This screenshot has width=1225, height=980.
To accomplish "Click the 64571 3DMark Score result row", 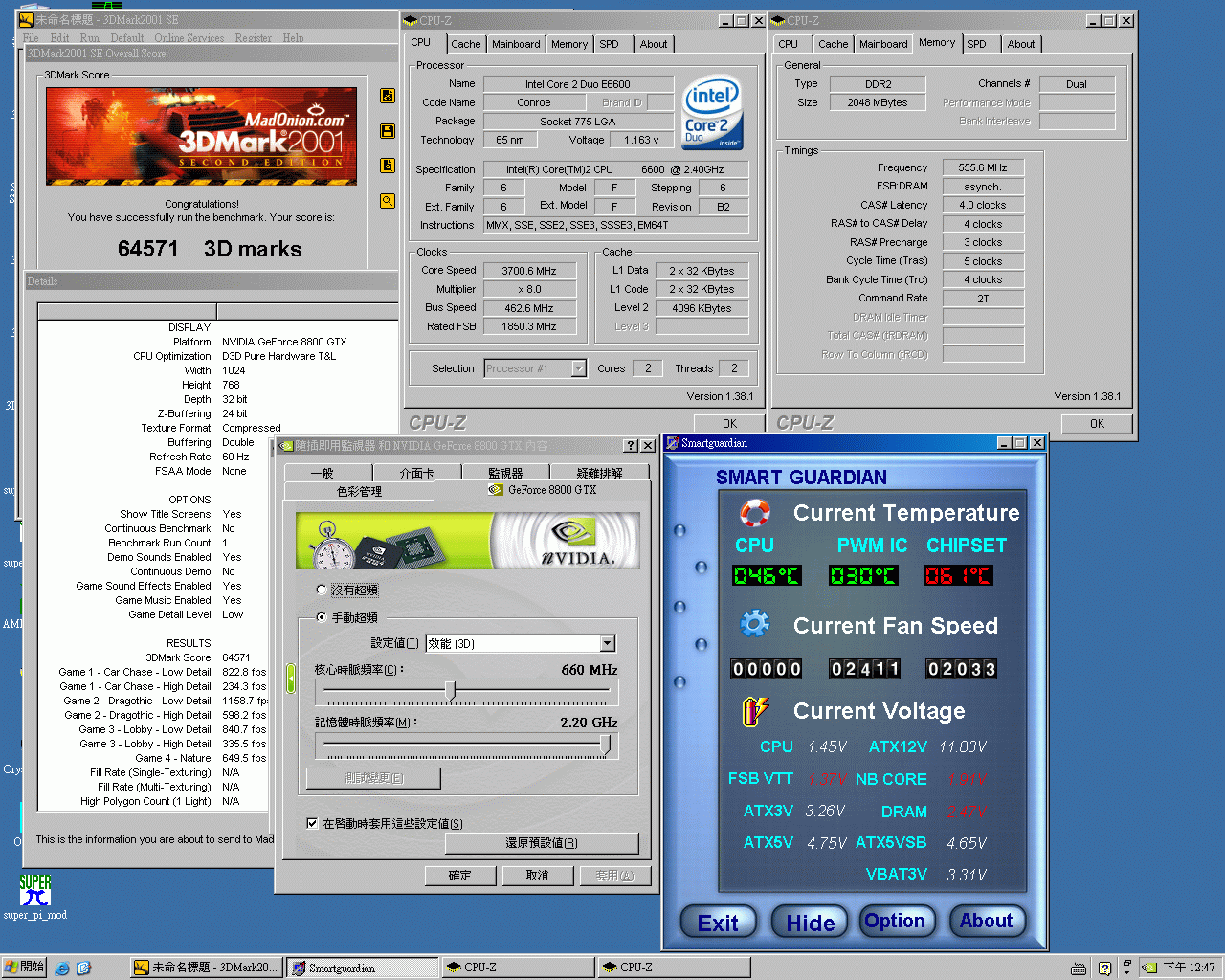I will point(153,657).
